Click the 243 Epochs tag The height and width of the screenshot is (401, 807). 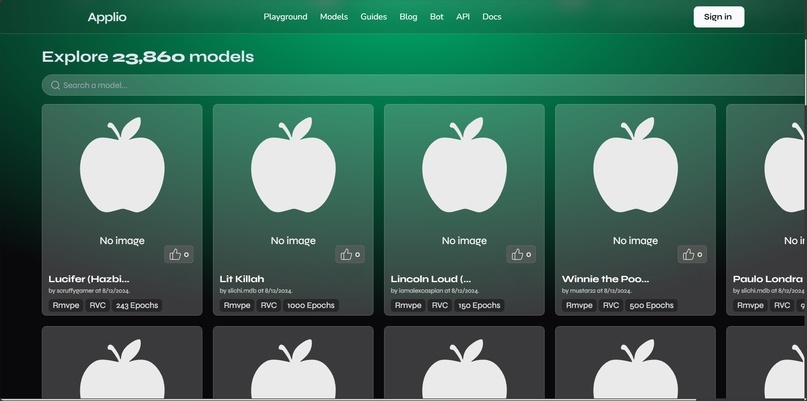(x=137, y=305)
